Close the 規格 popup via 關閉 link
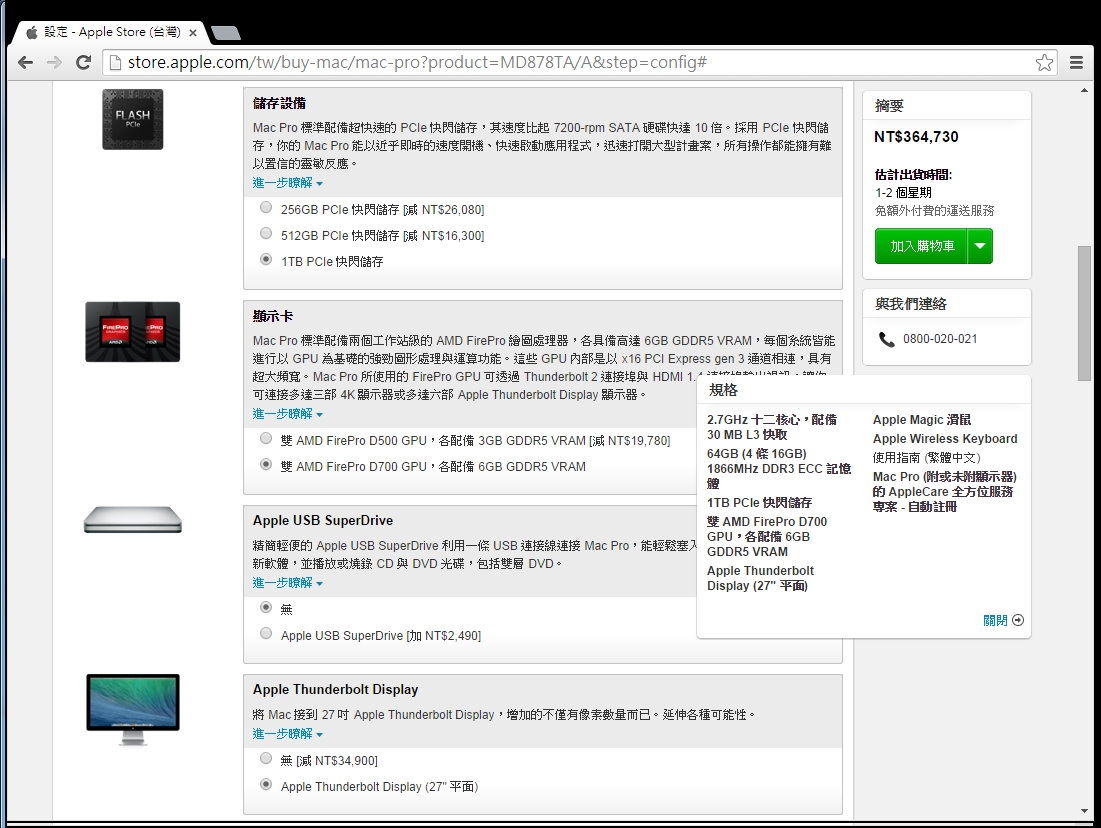 (995, 620)
